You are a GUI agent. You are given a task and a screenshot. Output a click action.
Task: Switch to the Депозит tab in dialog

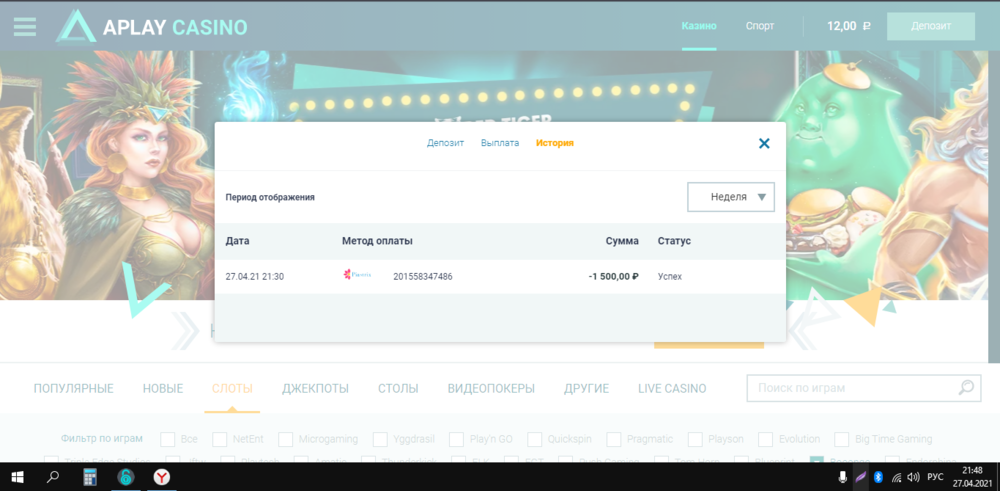445,143
